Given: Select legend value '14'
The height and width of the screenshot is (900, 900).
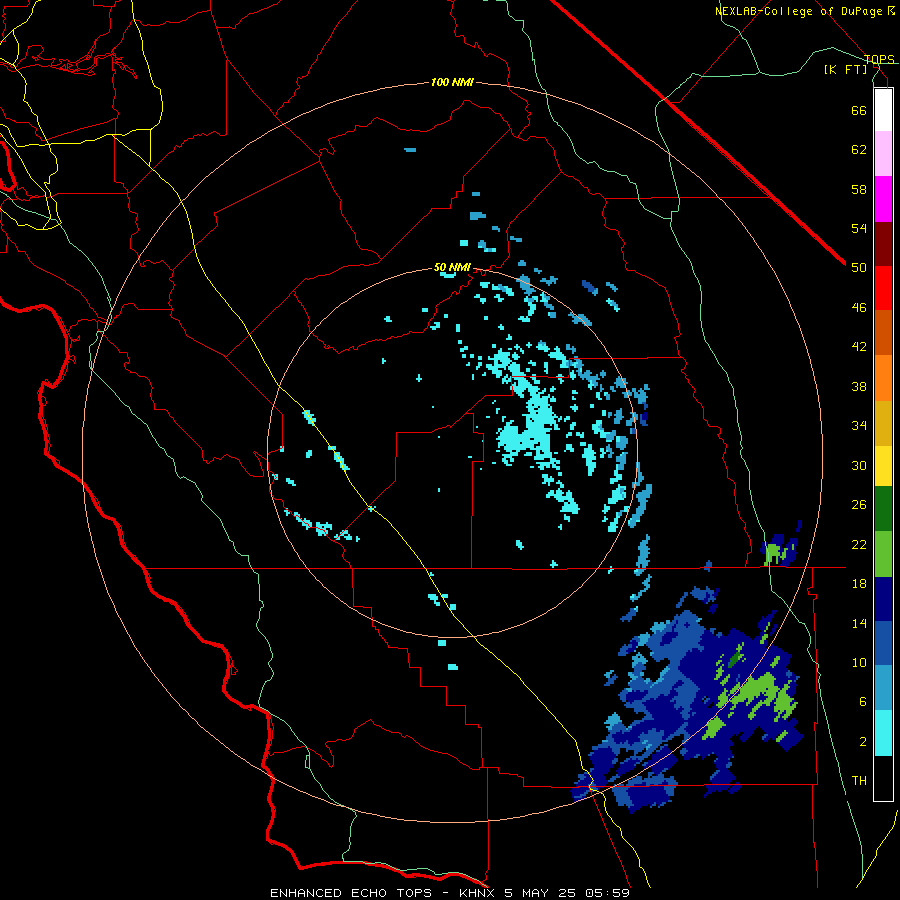Looking at the screenshot, I should pos(859,623).
